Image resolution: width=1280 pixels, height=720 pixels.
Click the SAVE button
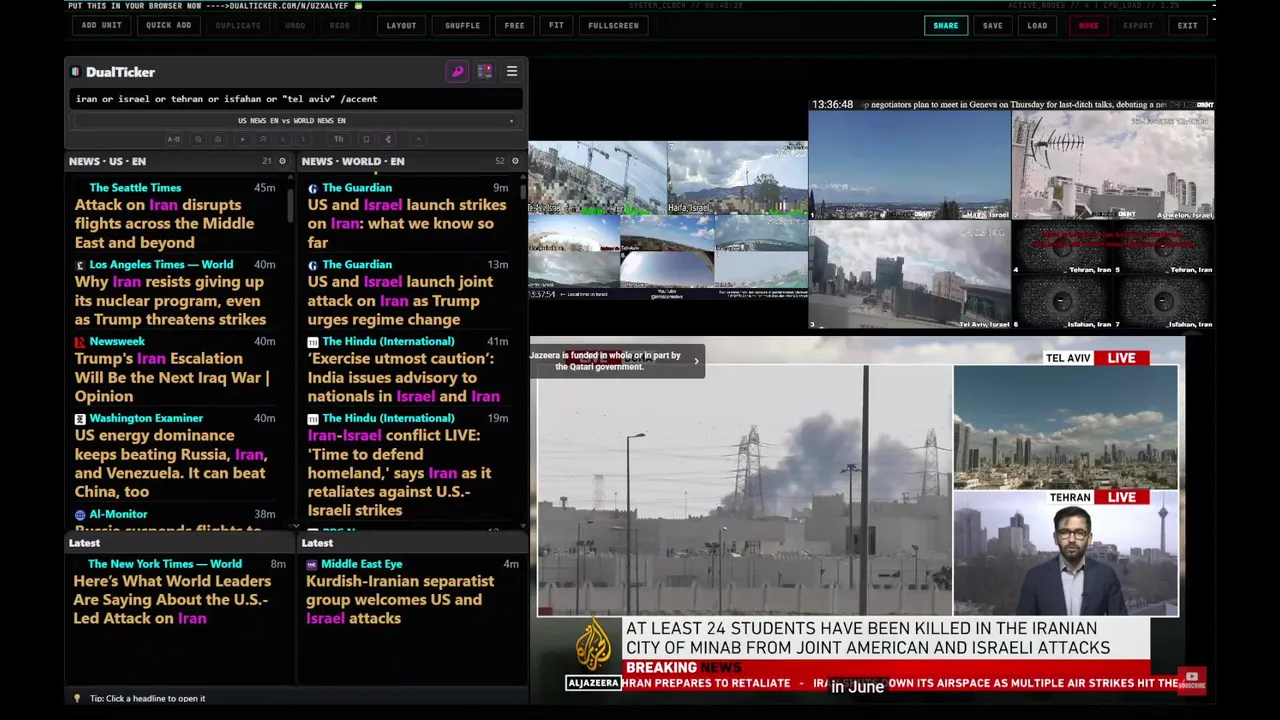[x=992, y=25]
